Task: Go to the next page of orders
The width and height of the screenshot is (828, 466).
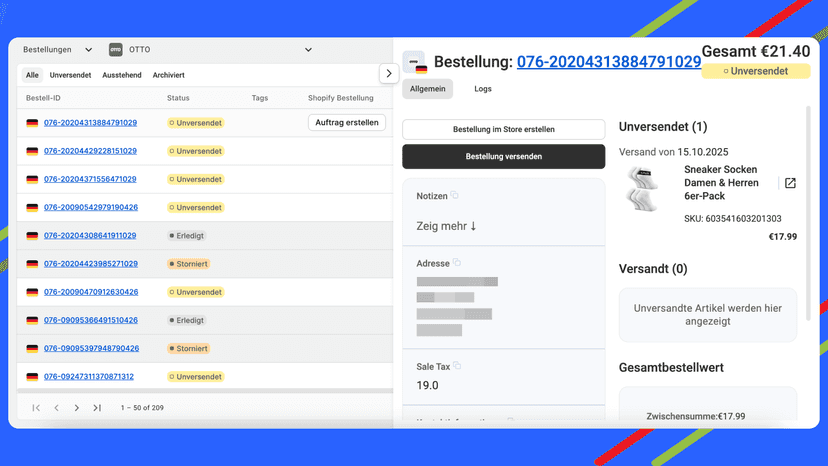Action: pos(77,408)
